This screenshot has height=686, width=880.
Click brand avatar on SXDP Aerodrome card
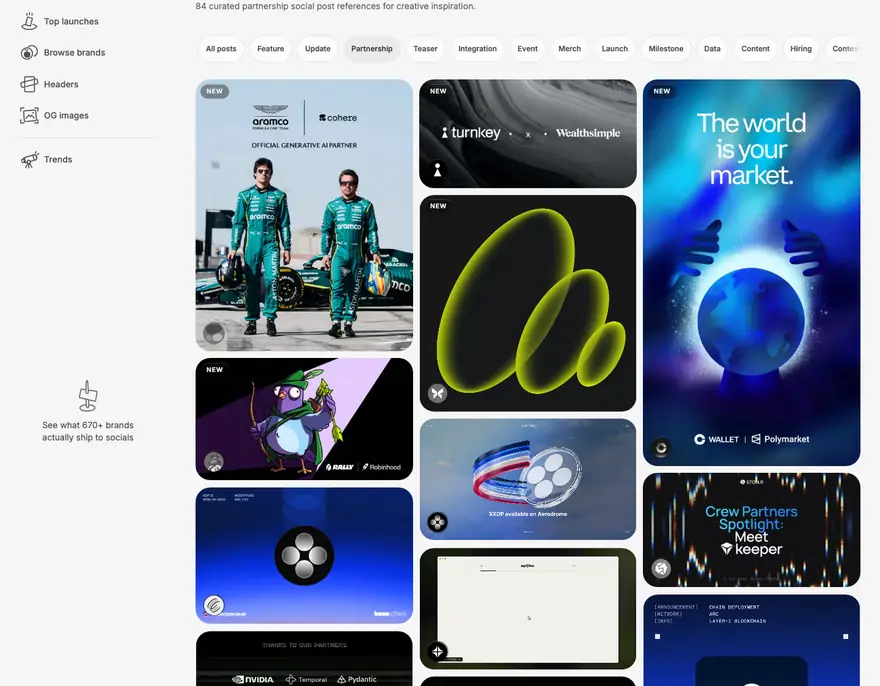(438, 522)
